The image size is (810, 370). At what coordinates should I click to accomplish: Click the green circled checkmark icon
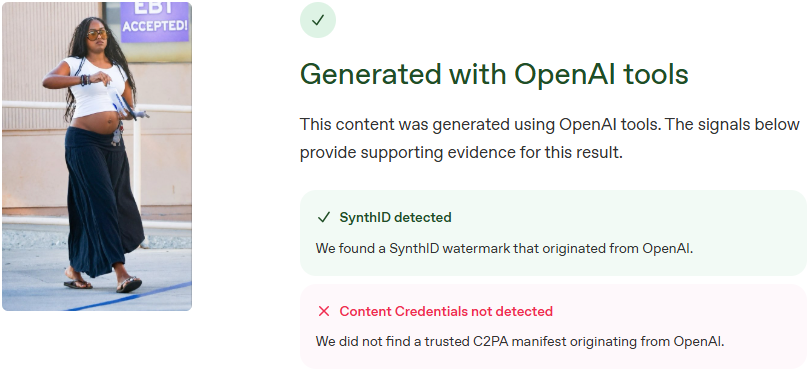(x=318, y=20)
